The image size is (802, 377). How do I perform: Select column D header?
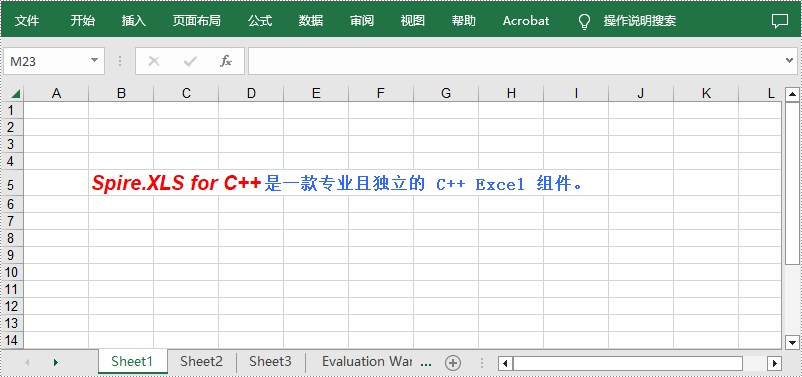tap(251, 93)
